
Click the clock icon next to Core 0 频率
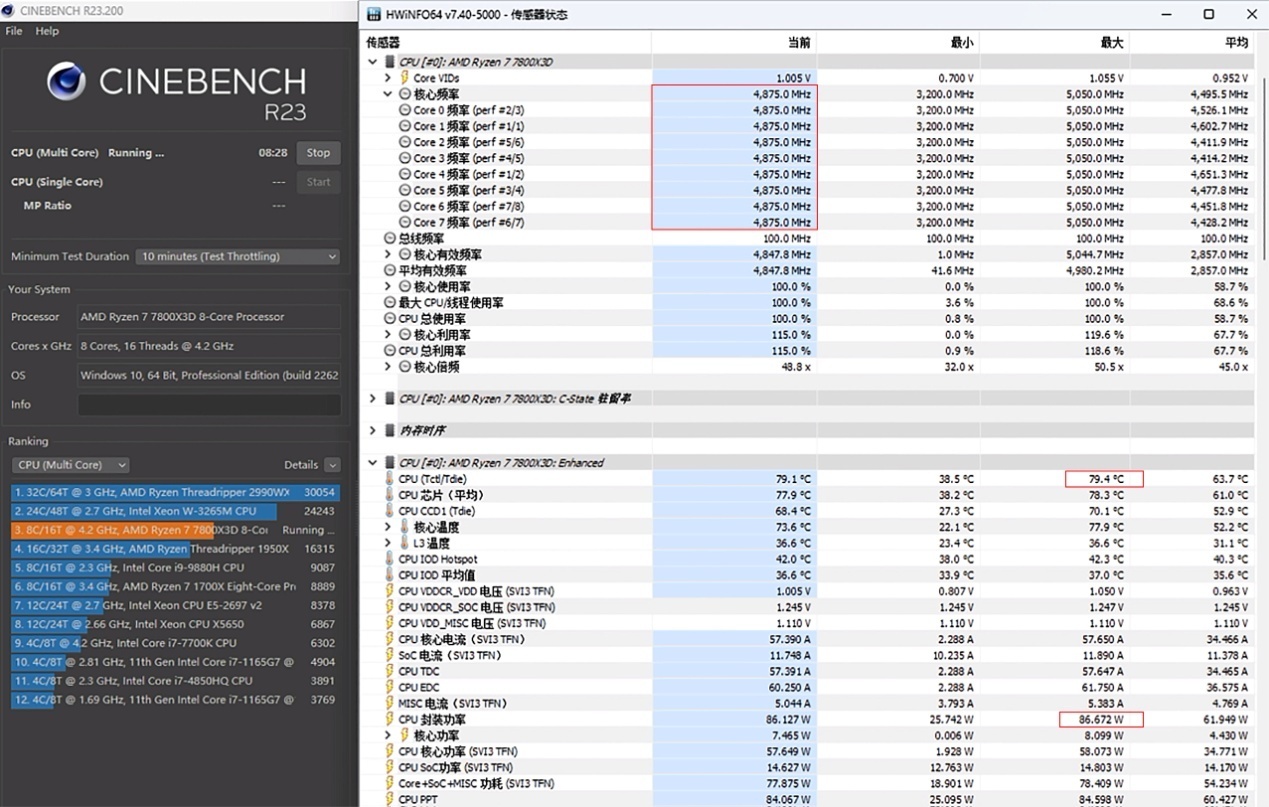(405, 110)
